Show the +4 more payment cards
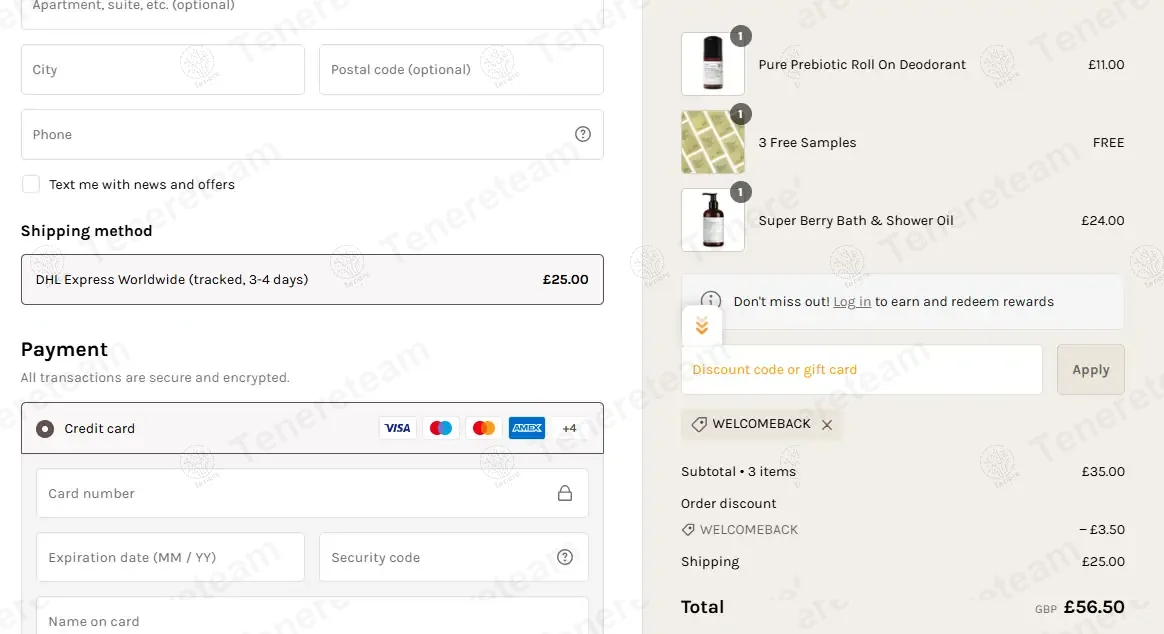The height and width of the screenshot is (634, 1164). (x=569, y=428)
